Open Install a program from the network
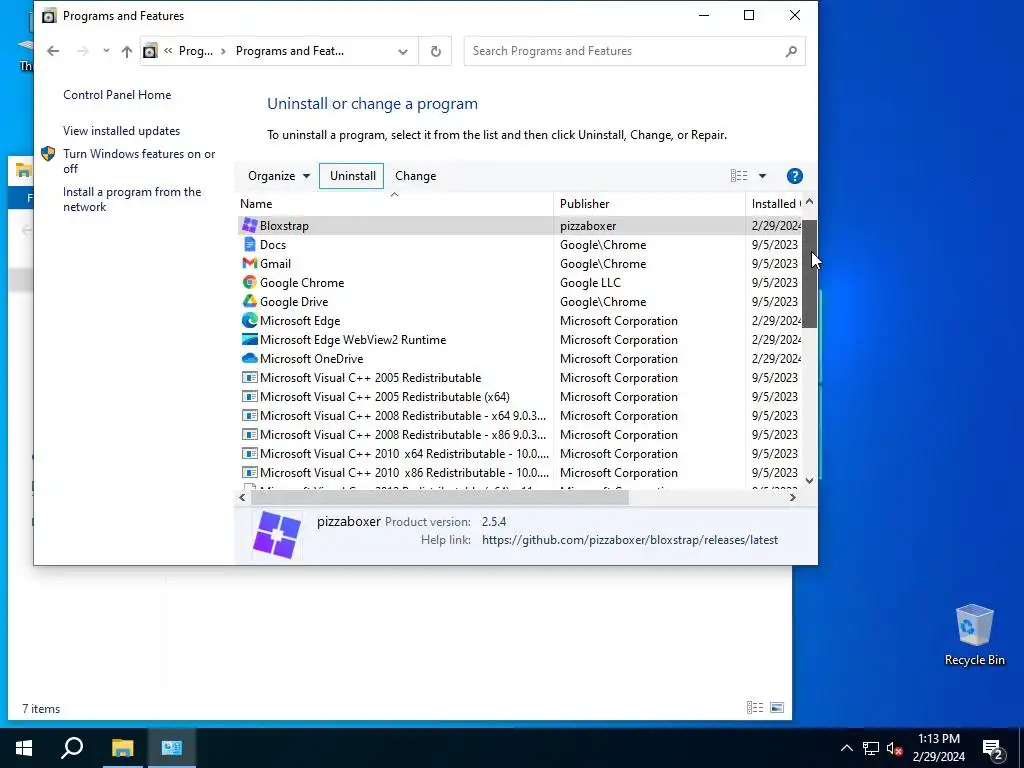Image resolution: width=1024 pixels, height=768 pixels. (132, 199)
